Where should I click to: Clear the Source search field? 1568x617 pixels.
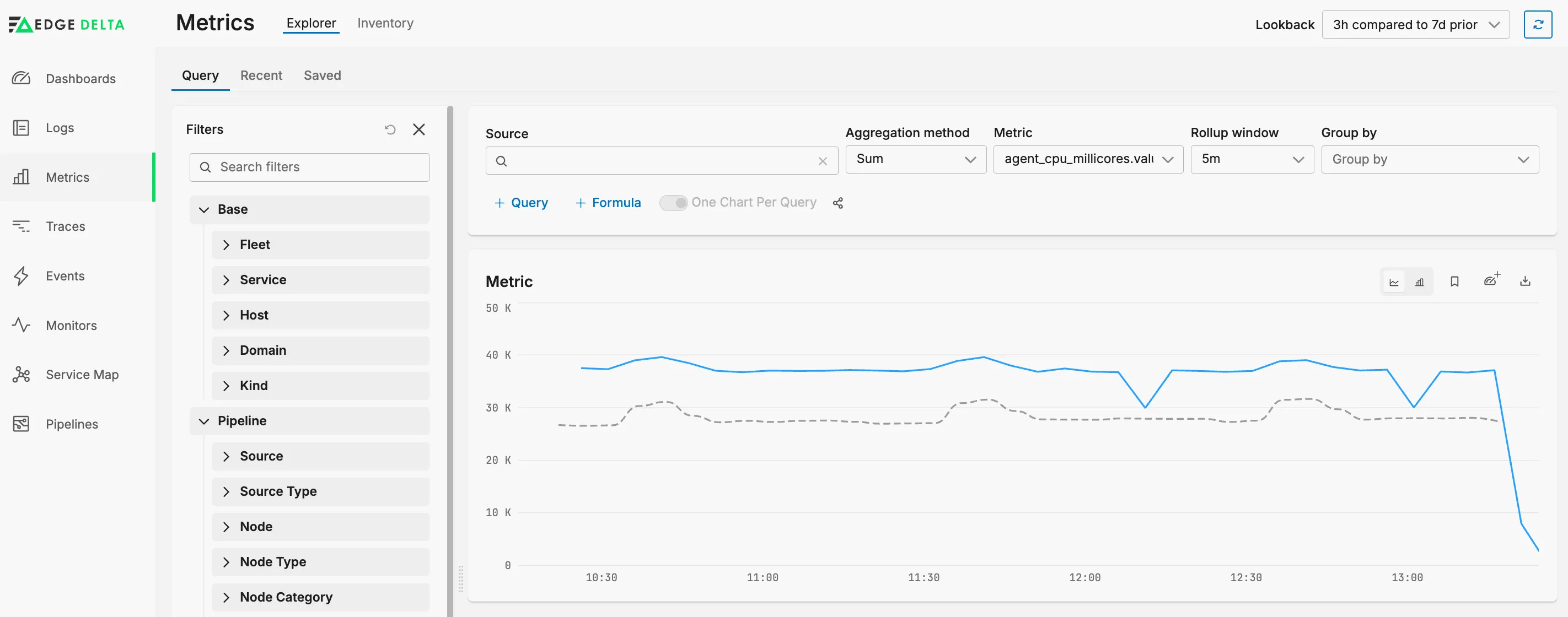tap(823, 161)
